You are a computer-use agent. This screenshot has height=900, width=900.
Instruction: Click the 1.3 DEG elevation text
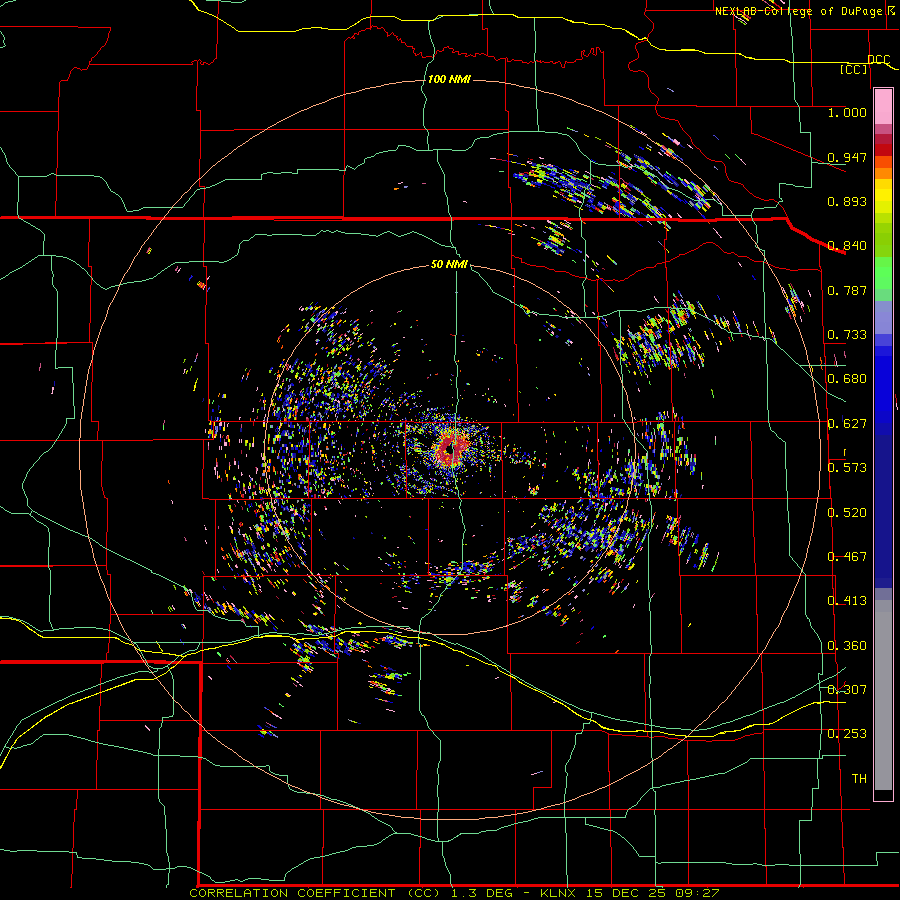point(483,893)
